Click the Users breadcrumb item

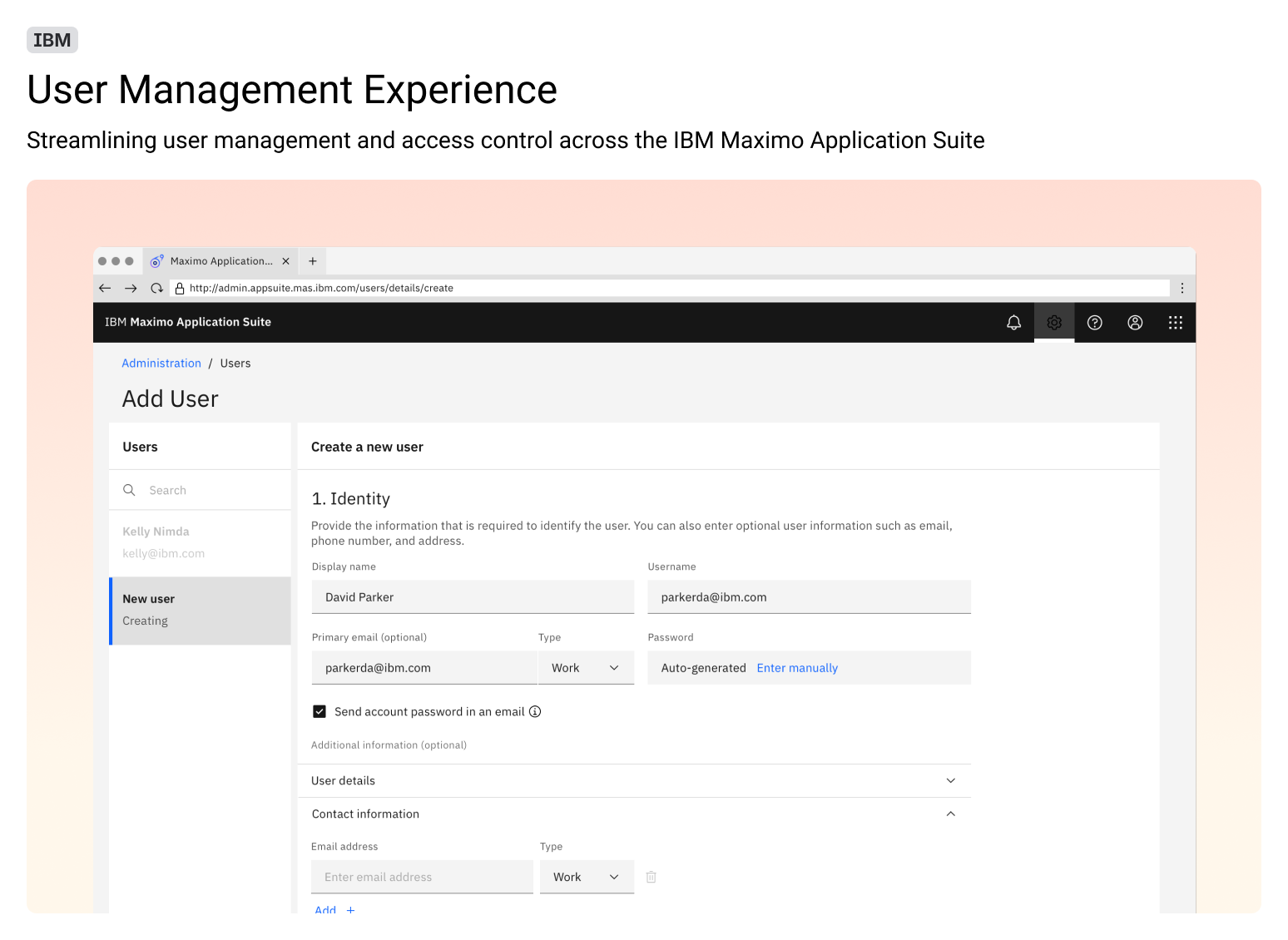click(x=235, y=364)
